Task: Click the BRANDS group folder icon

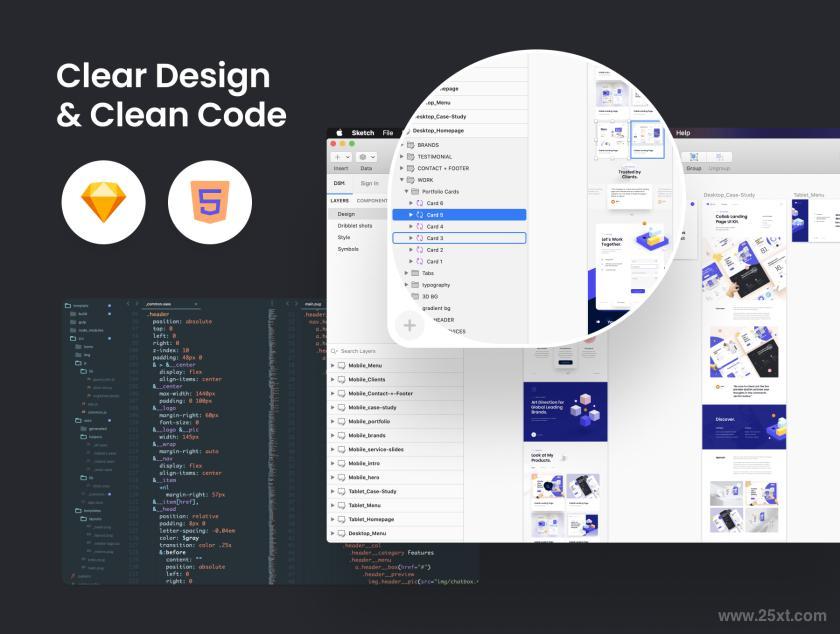Action: pos(411,145)
